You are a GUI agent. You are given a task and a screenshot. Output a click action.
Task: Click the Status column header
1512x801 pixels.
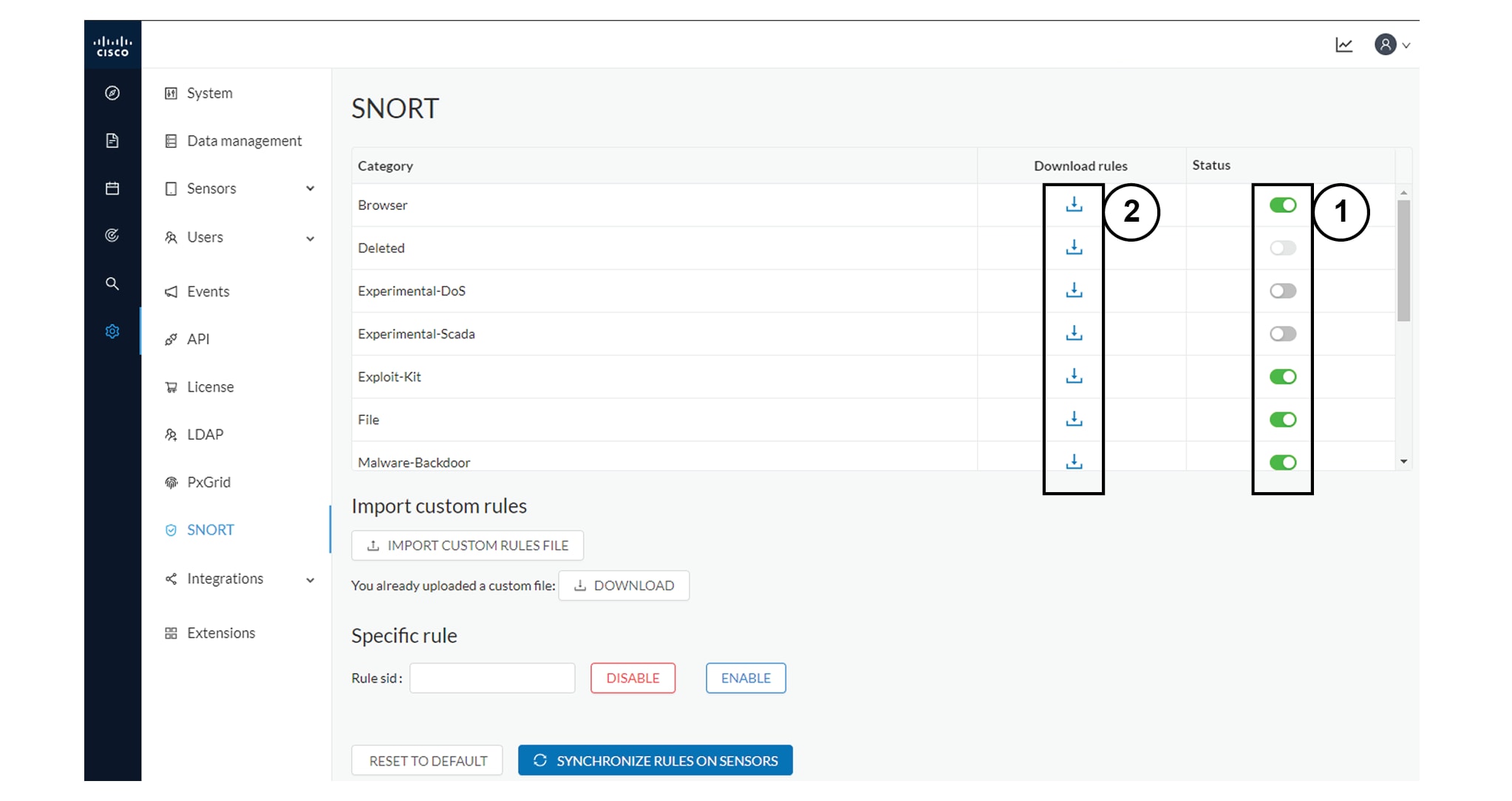click(1211, 166)
